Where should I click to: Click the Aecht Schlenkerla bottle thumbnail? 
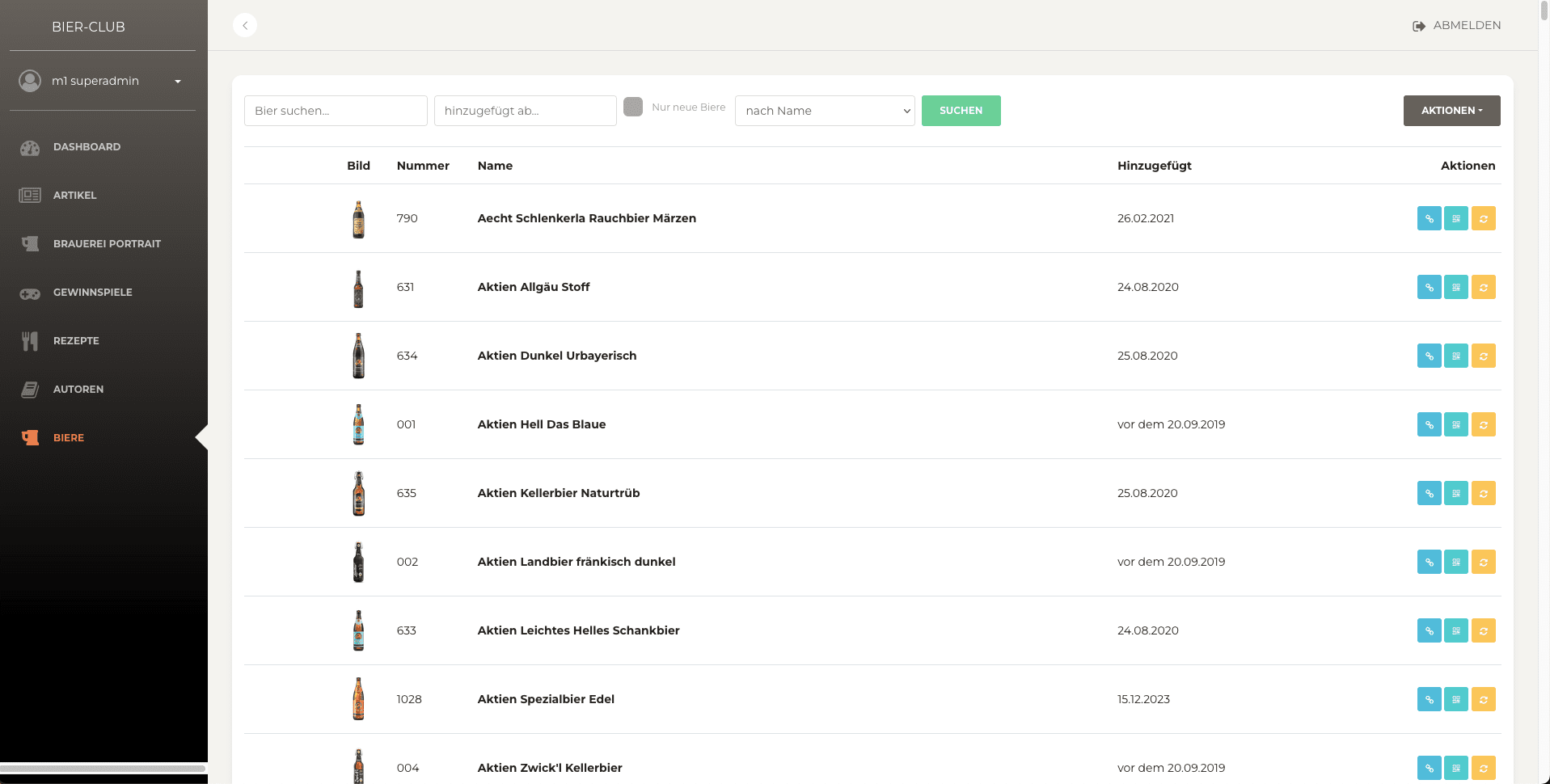pos(358,219)
